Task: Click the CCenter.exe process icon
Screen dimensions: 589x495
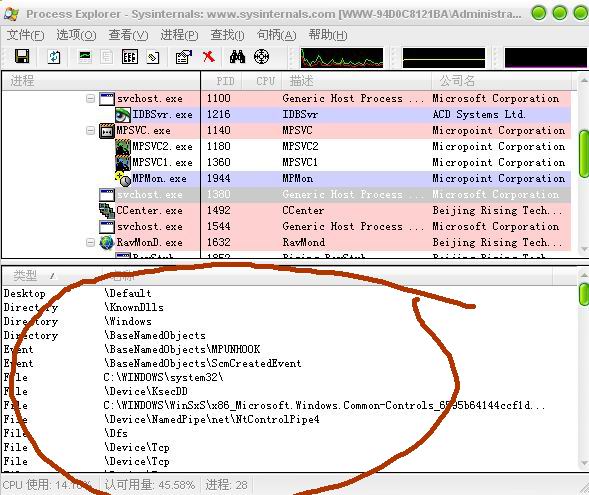Action: (107, 211)
